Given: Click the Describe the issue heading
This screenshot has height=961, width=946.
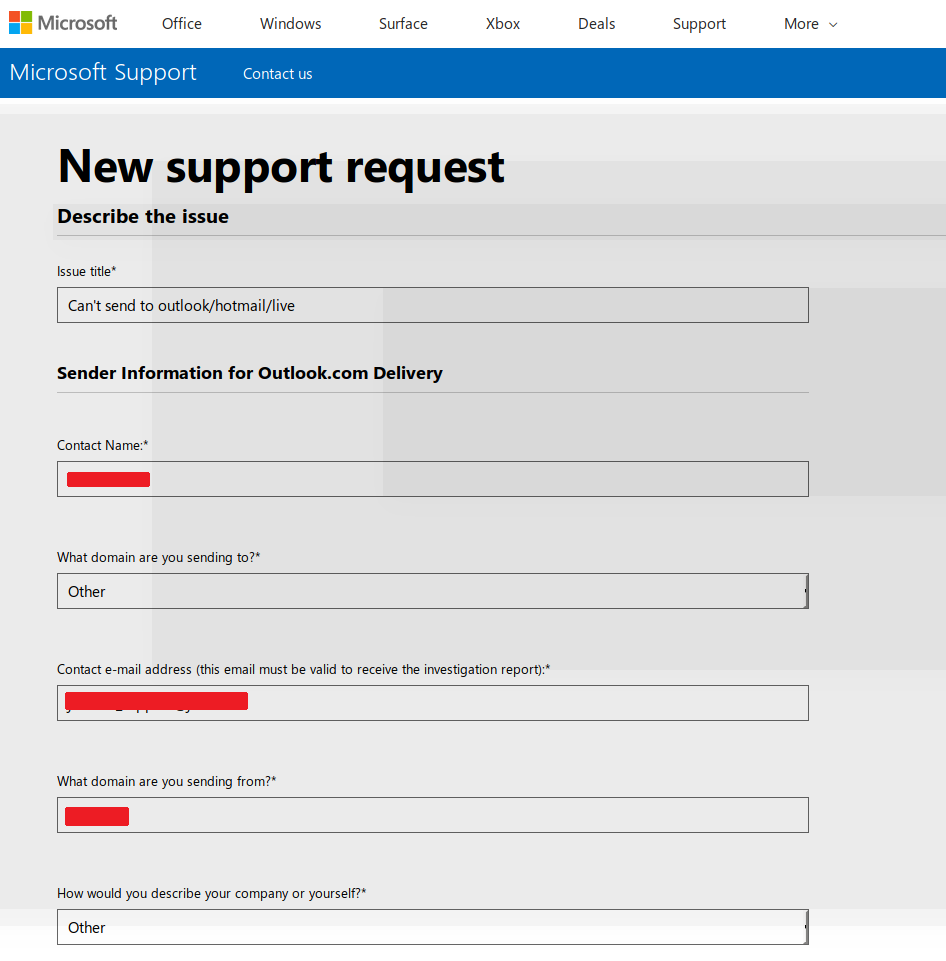Looking at the screenshot, I should click(143, 216).
